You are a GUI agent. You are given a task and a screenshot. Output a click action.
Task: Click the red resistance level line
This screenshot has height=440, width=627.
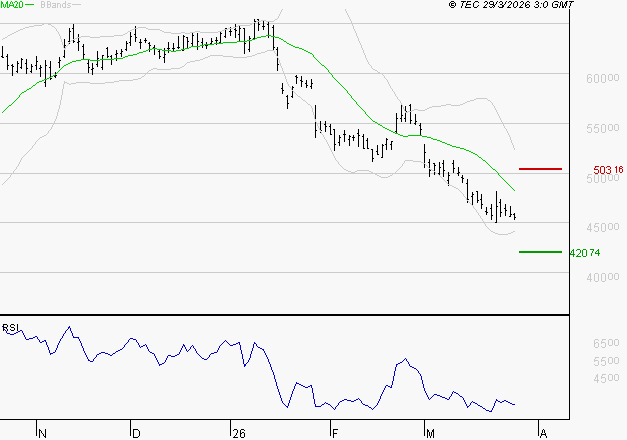pos(540,169)
